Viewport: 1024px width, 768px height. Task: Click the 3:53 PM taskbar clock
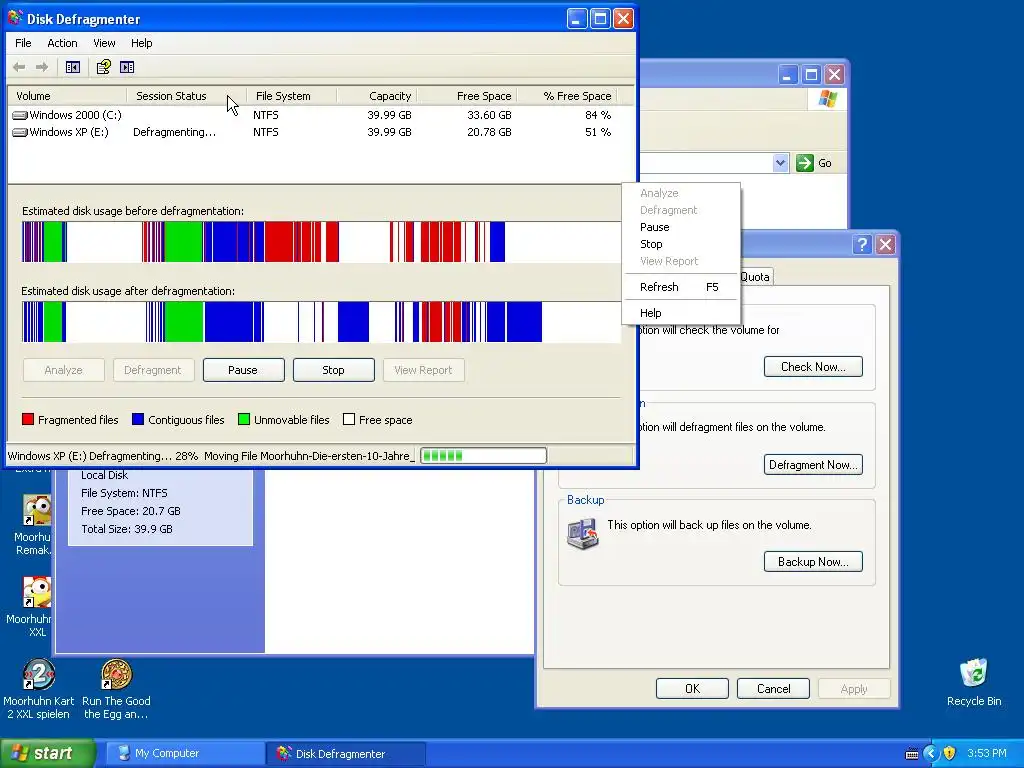(x=986, y=753)
